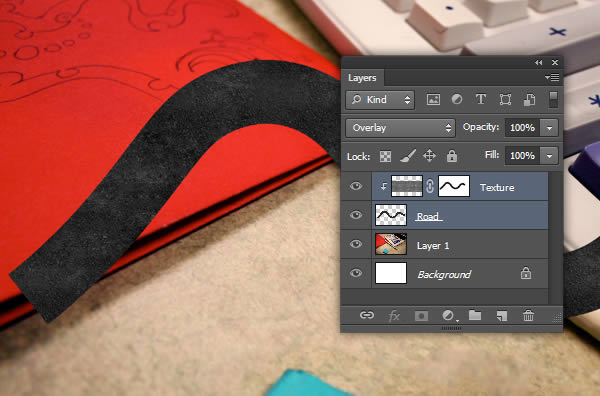Select the Texture layer mask thumbnail
Screen dimensions: 600x396
(453, 186)
